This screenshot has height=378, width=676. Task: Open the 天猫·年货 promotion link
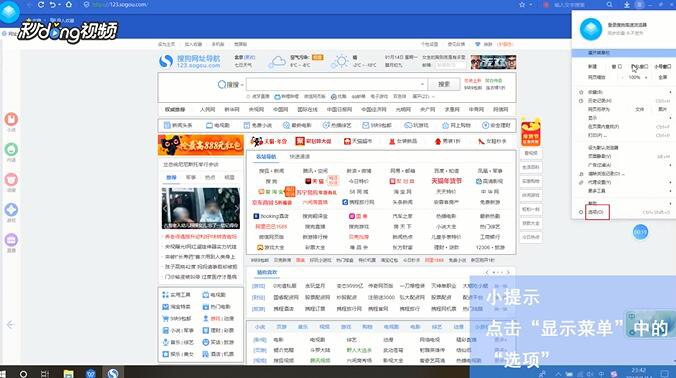click(269, 141)
